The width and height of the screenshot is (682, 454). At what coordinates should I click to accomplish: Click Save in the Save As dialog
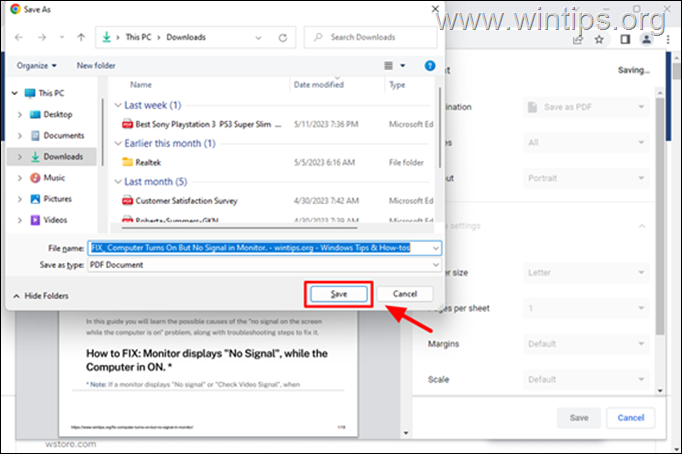[339, 294]
